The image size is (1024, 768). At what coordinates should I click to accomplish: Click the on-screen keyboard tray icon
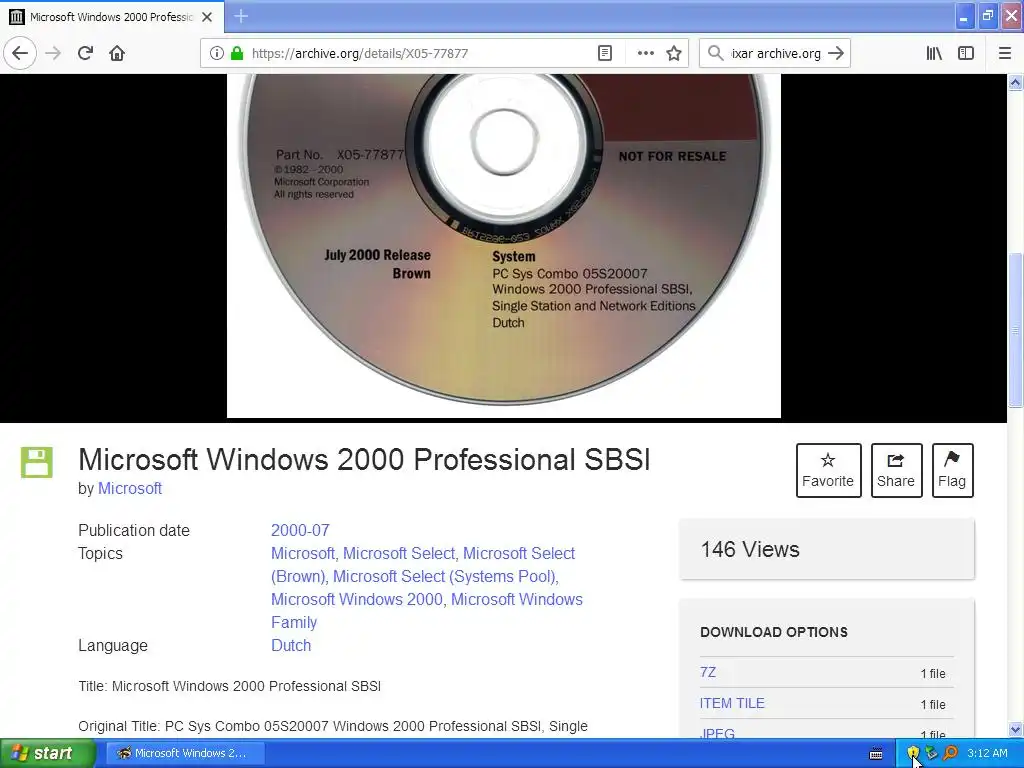coord(876,754)
